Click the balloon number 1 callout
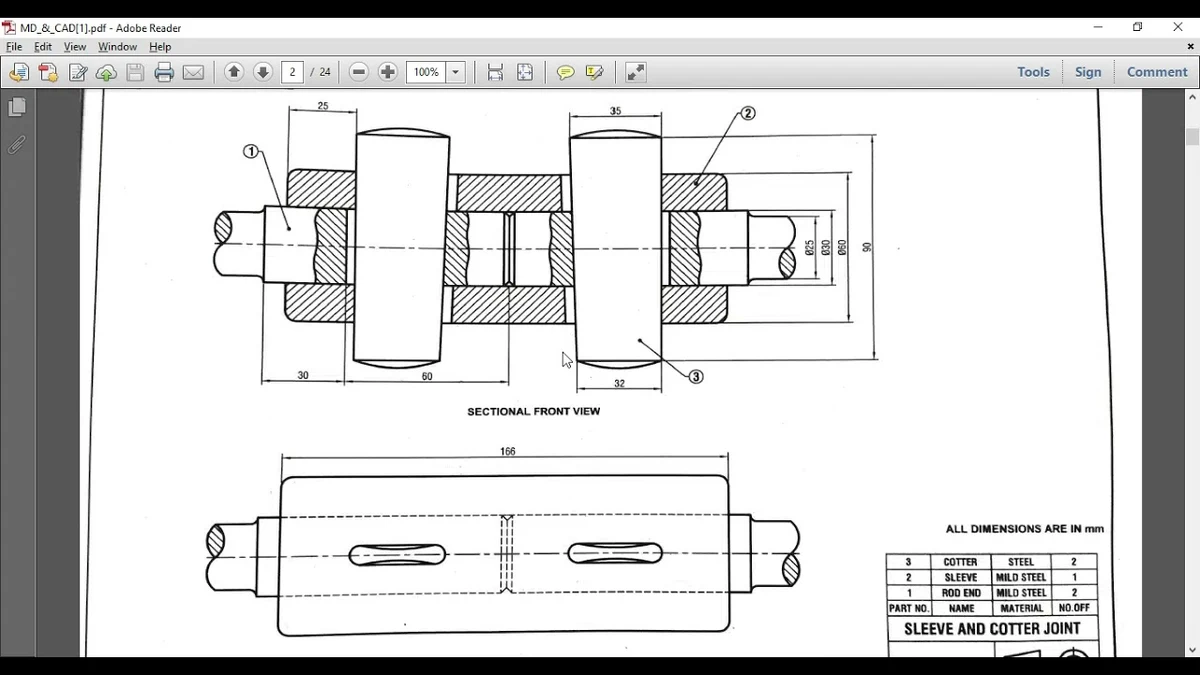This screenshot has height=675, width=1200. tap(251, 152)
